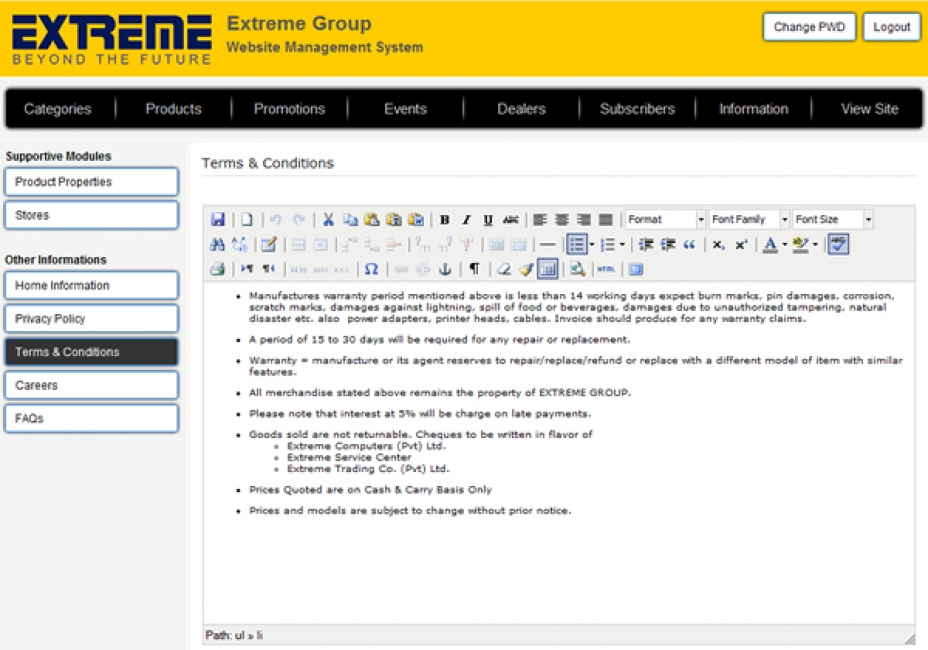The image size is (928, 650).
Task: Toggle show paragraph marks
Action: click(475, 269)
